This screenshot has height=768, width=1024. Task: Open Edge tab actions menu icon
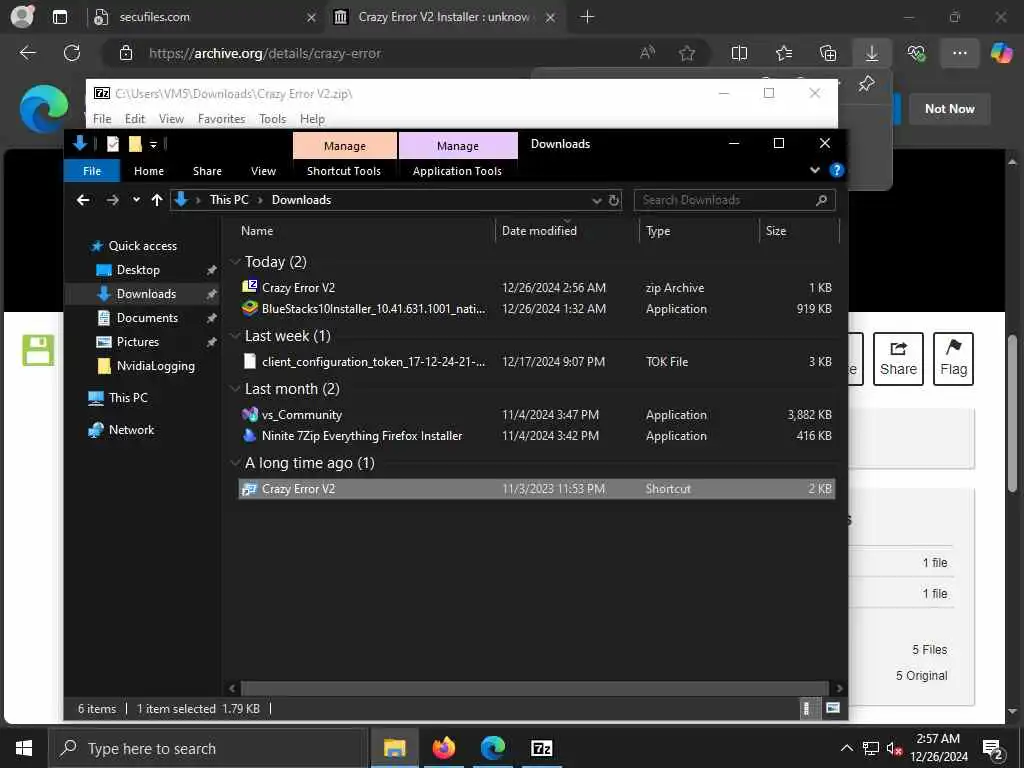coord(59,17)
